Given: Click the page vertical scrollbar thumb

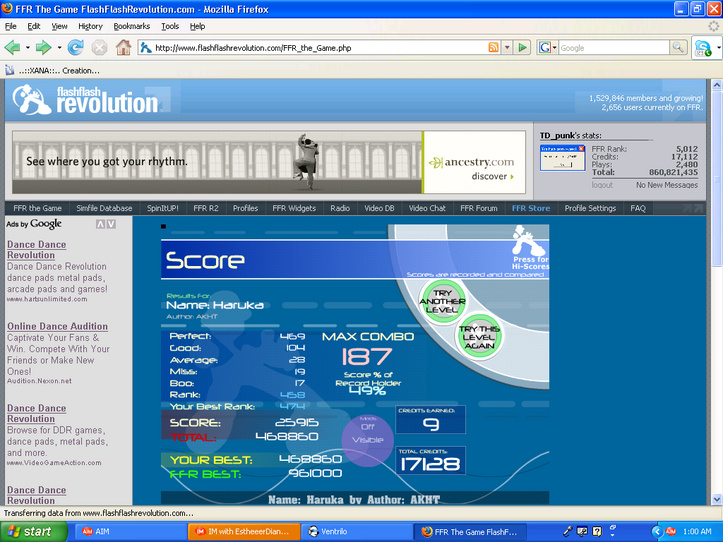Looking at the screenshot, I should pos(717,179).
